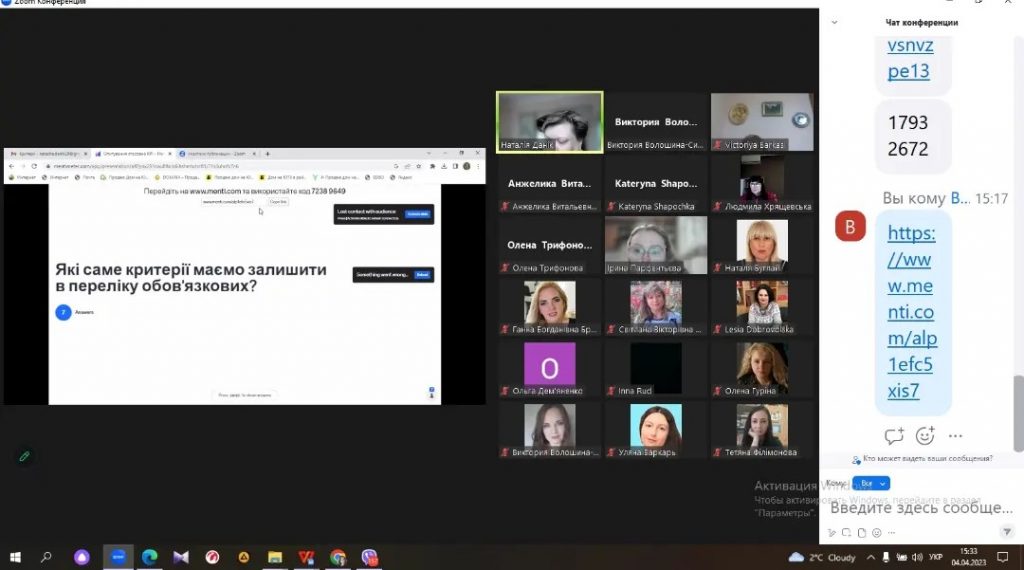Open Google Chrome from the taskbar

(338, 557)
